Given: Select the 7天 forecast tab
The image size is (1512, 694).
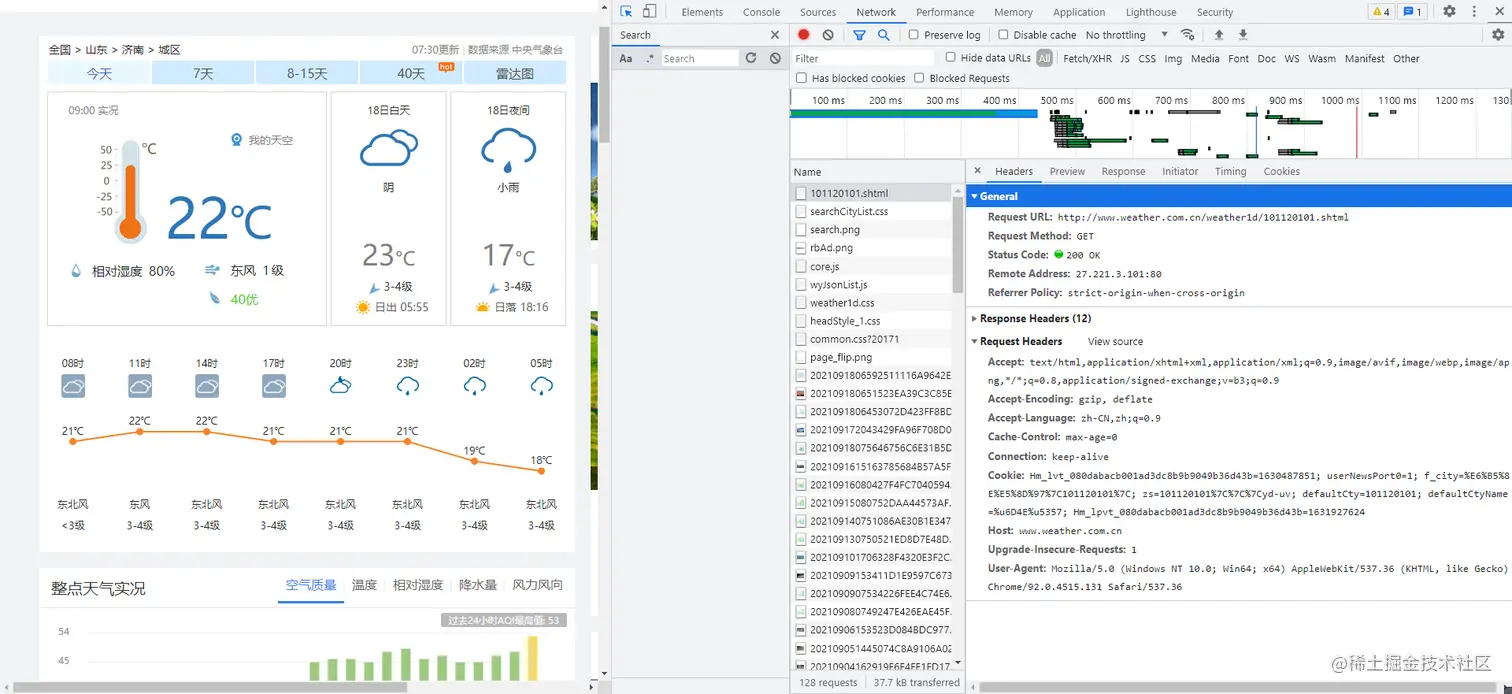Looking at the screenshot, I should 203,73.
